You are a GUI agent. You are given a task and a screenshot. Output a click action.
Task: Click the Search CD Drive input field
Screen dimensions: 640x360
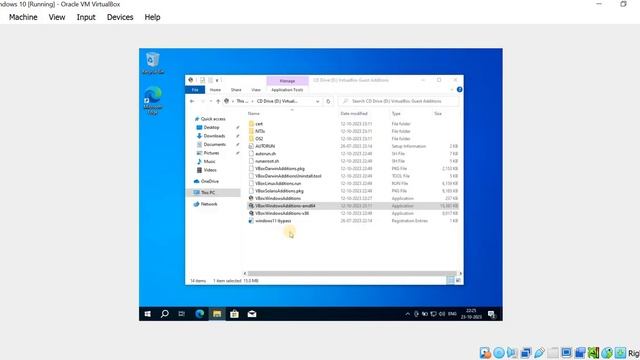tap(398, 101)
